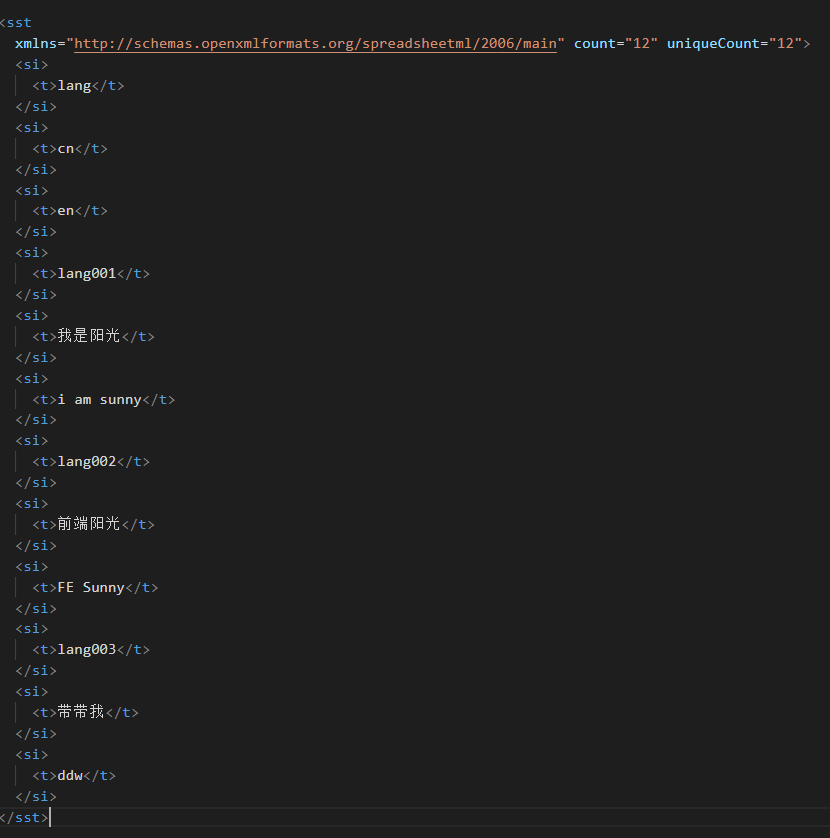Place cursor on 'lang001' text
The height and width of the screenshot is (838, 830).
point(87,274)
